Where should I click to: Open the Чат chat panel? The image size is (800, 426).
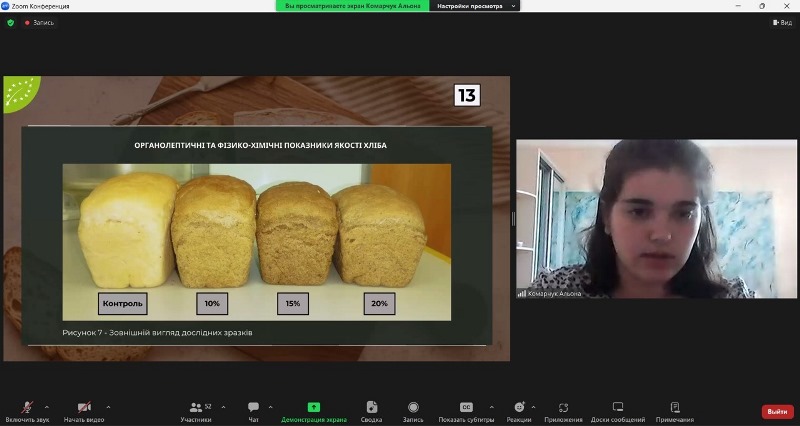253,408
